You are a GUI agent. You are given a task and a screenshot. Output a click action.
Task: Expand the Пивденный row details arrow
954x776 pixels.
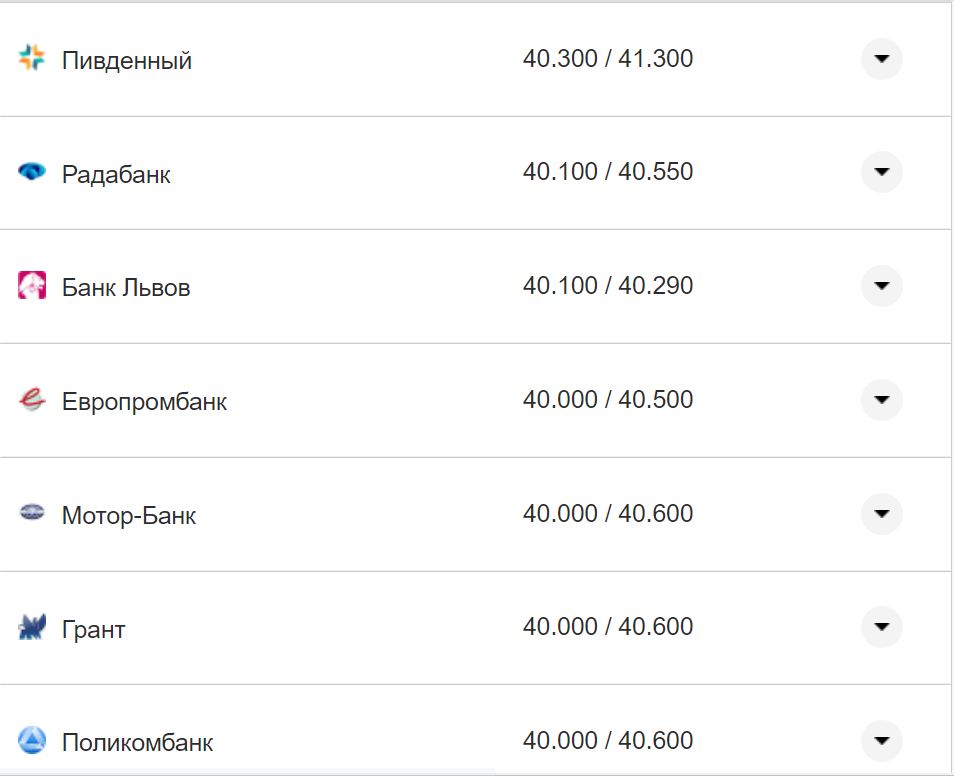[x=881, y=59]
